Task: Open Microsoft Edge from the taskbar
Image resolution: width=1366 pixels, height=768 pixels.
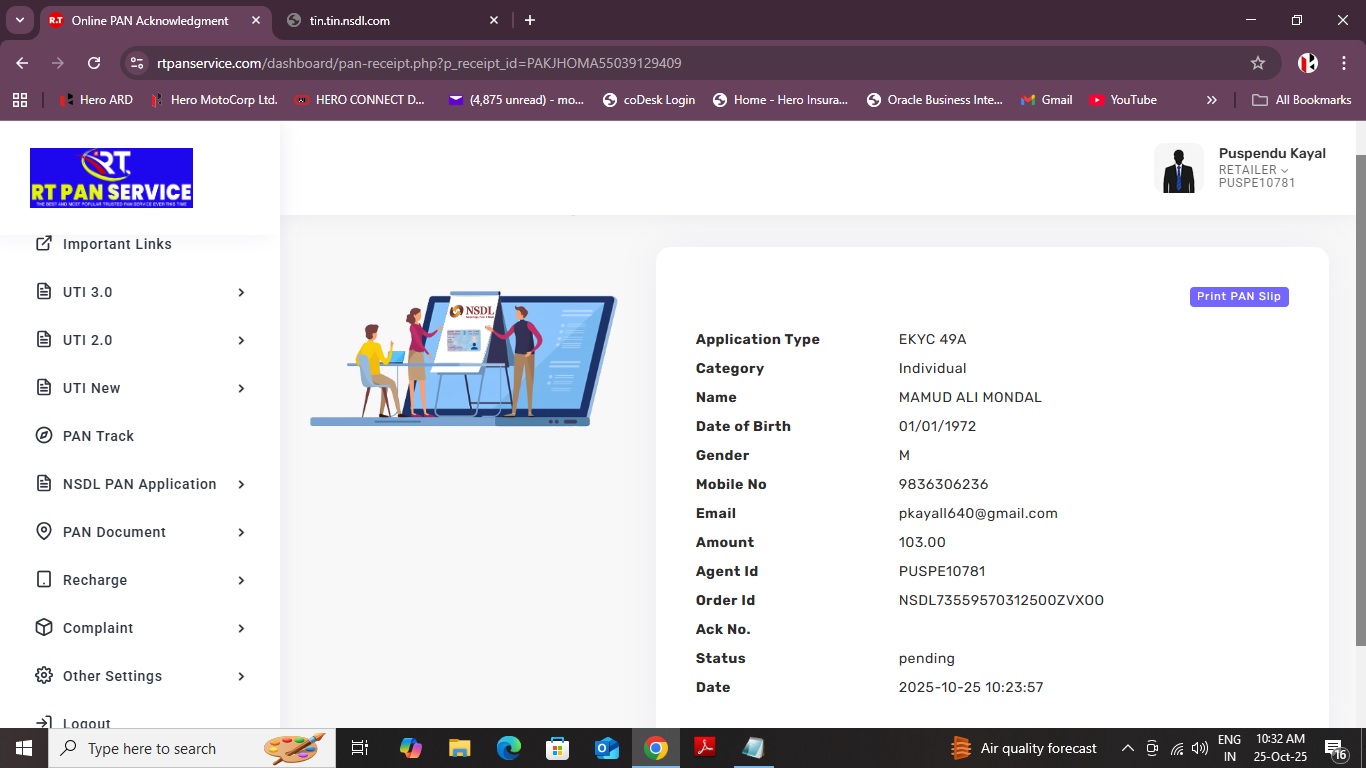Action: [x=509, y=748]
